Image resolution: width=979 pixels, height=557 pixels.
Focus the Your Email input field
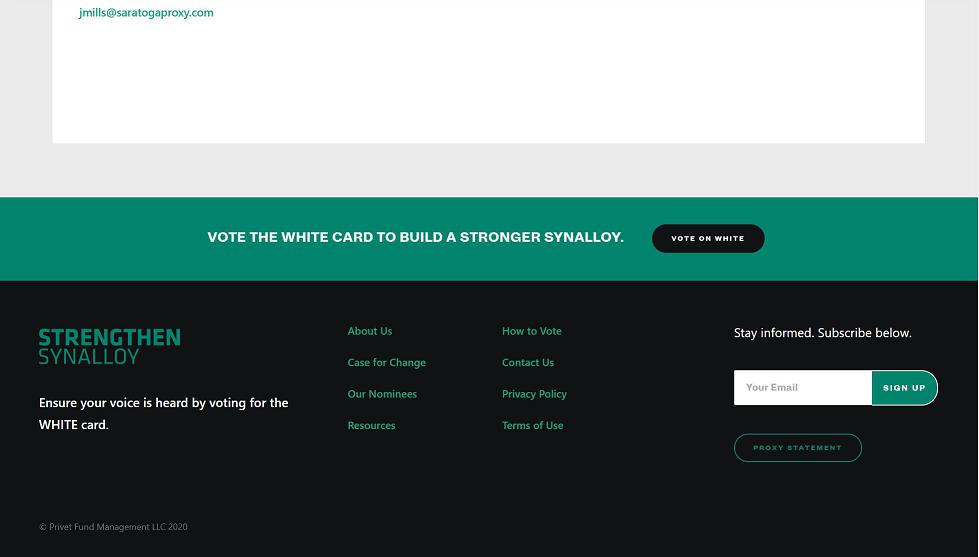[802, 388]
